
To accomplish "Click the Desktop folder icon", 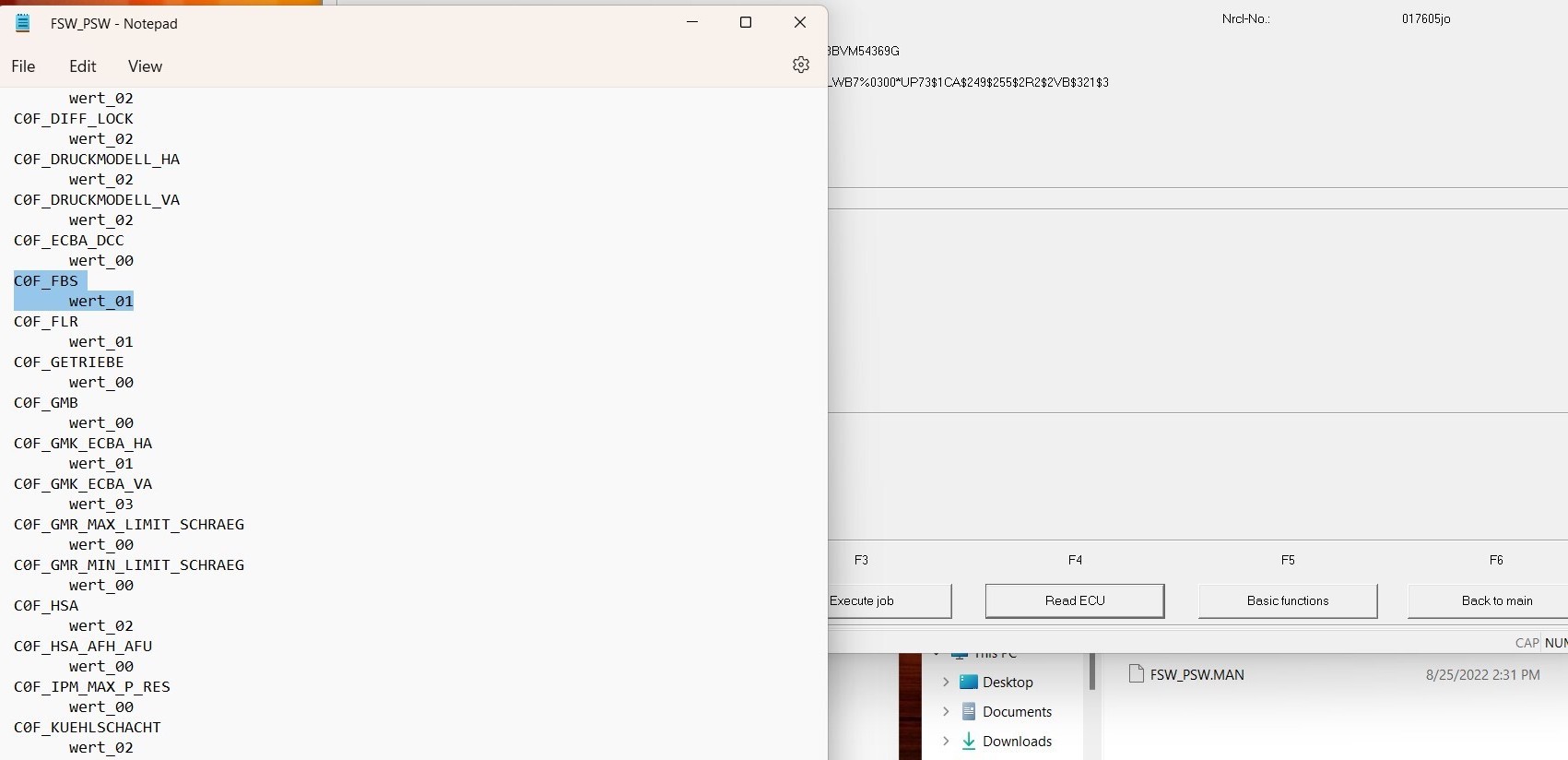I will tap(968, 683).
